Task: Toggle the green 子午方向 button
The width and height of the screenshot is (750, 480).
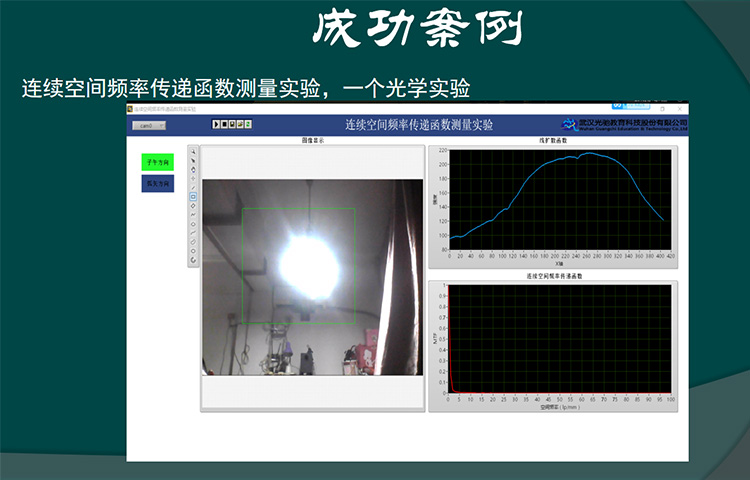Action: (x=157, y=162)
